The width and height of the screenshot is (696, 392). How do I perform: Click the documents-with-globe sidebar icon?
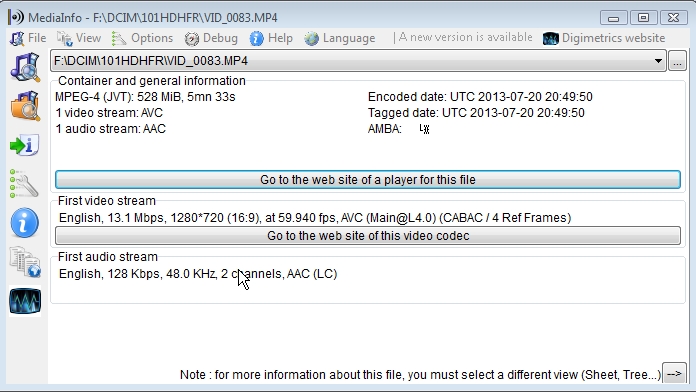[x=25, y=262]
